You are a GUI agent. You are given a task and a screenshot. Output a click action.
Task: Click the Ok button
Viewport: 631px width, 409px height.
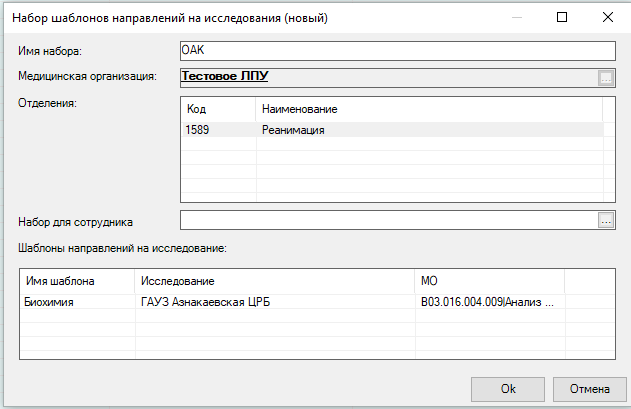(x=508, y=388)
